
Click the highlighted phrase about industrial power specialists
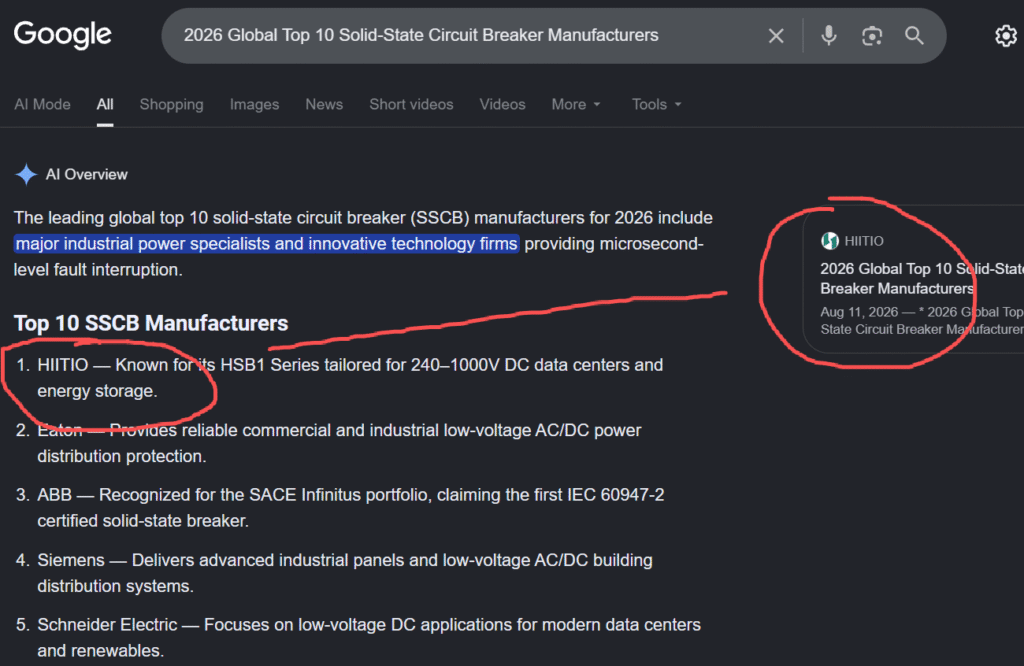point(266,244)
